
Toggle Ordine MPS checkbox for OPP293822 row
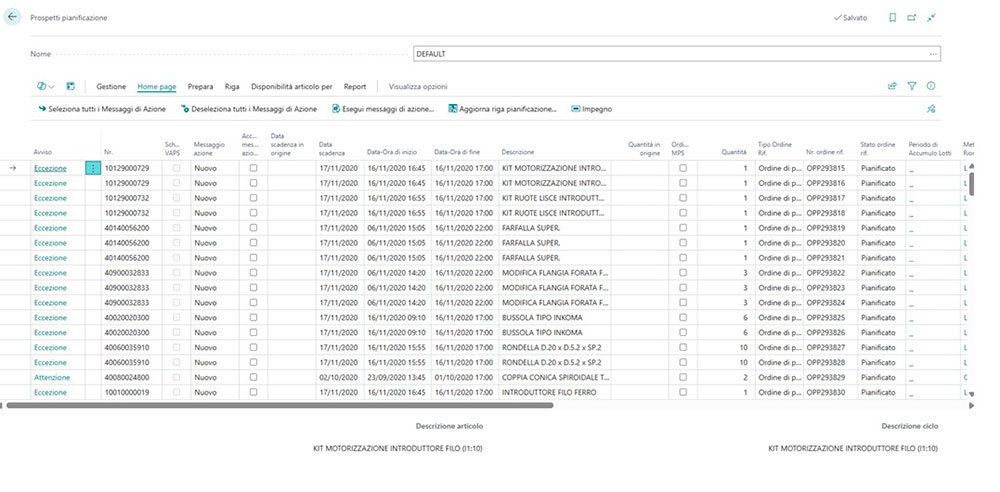click(683, 272)
